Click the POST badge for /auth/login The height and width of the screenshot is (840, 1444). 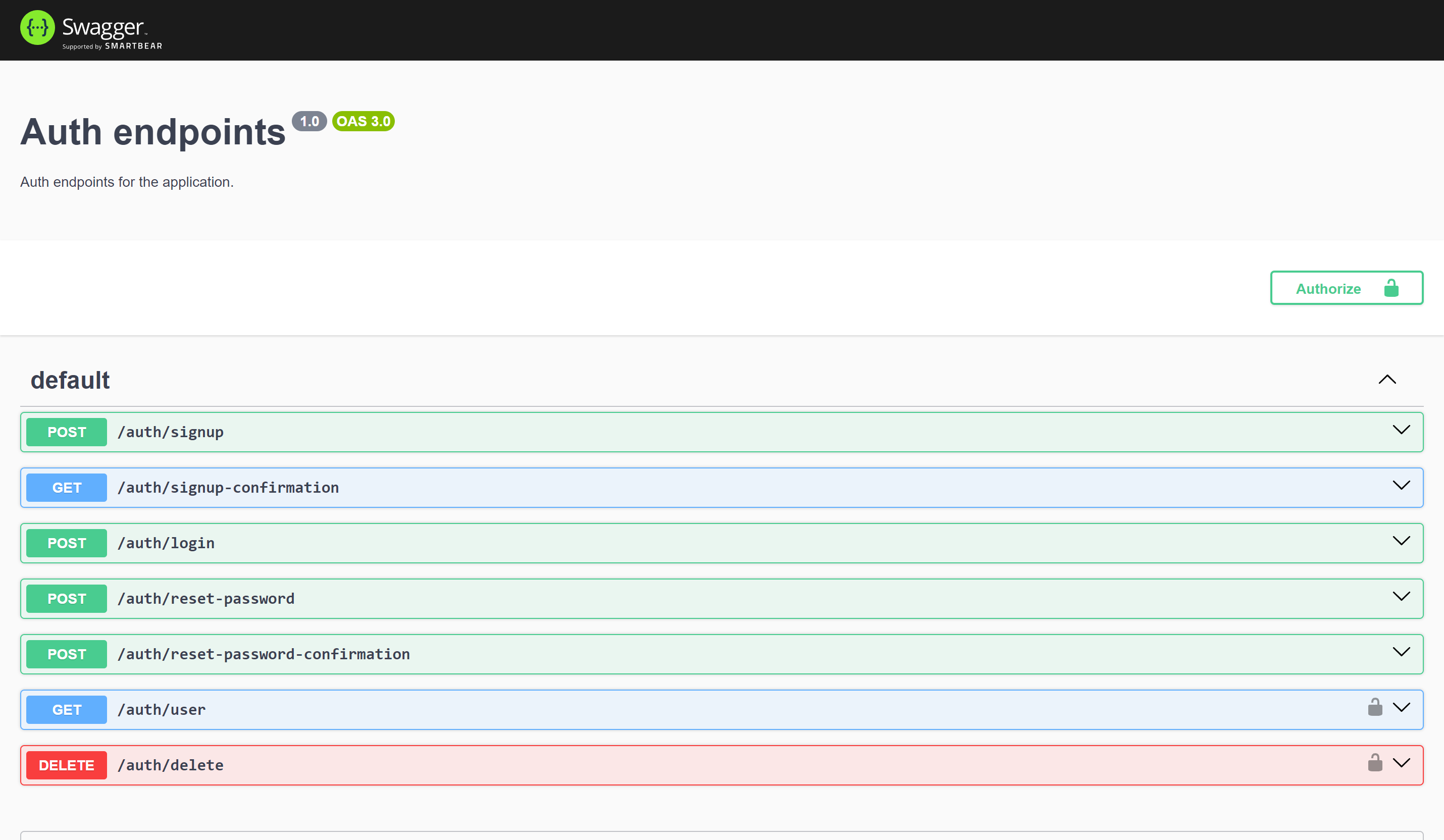pyautogui.click(x=67, y=543)
